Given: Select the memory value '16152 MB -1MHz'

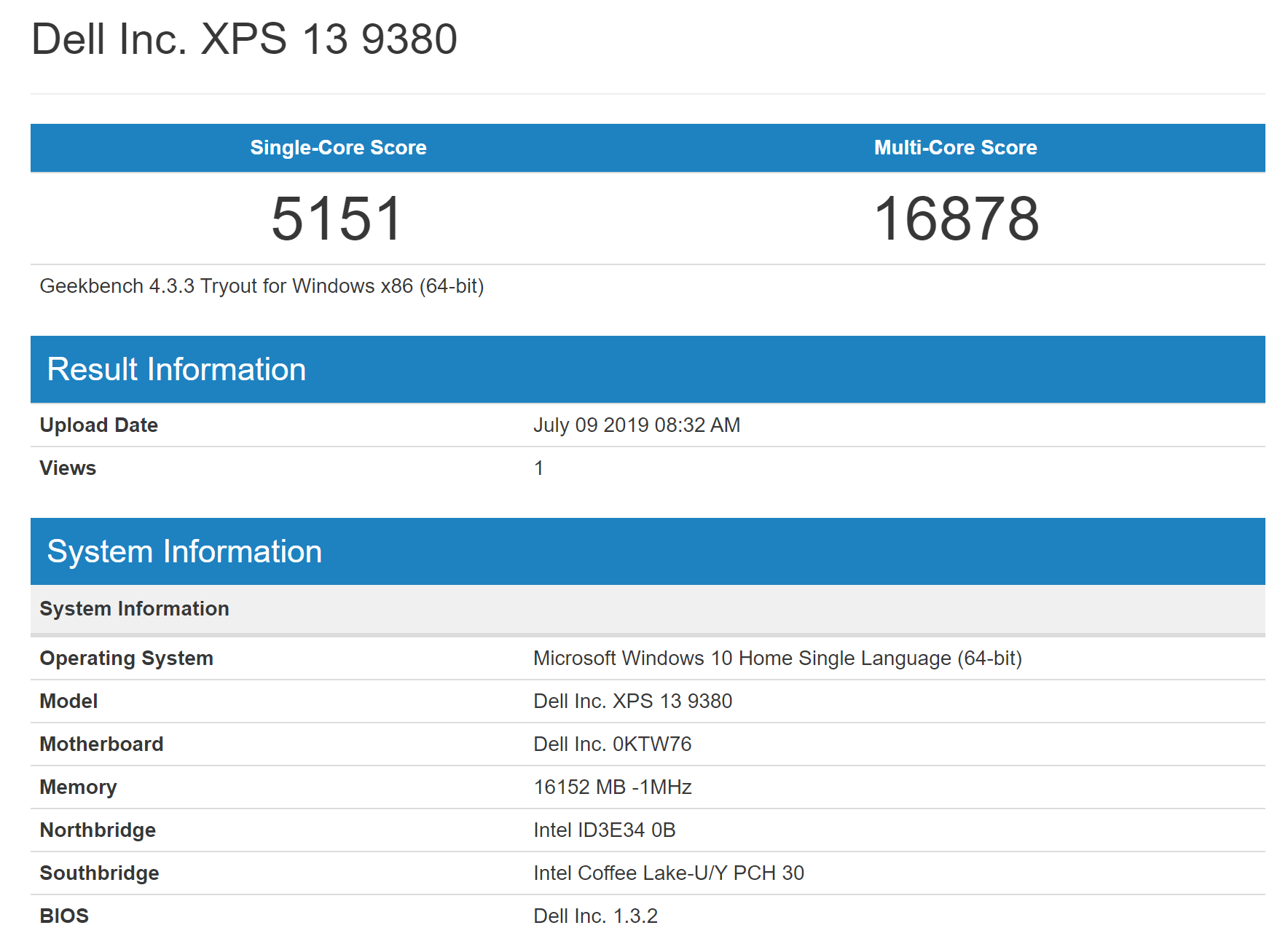Looking at the screenshot, I should [612, 787].
